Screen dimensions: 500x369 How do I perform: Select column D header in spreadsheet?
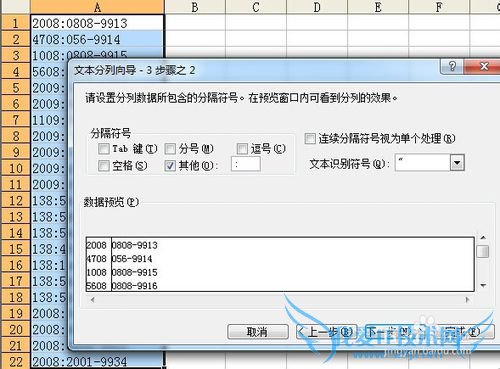tap(317, 7)
